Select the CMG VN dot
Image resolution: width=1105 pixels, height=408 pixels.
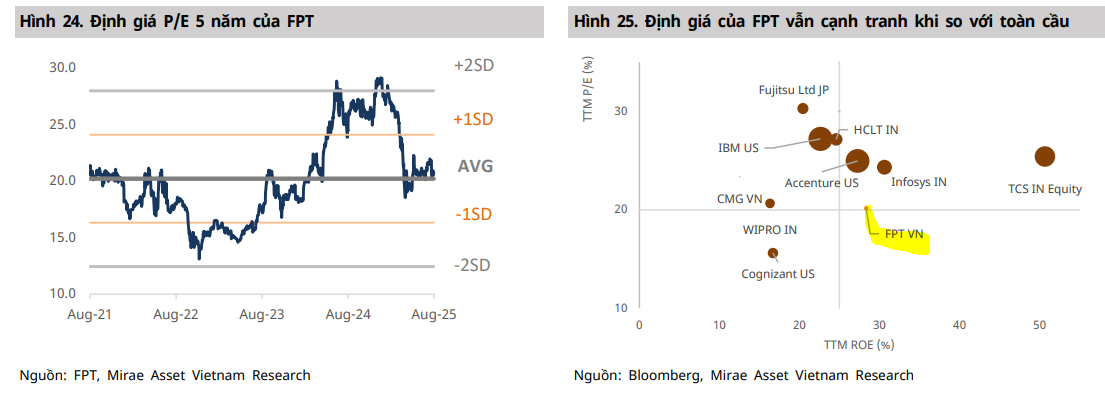click(x=769, y=203)
